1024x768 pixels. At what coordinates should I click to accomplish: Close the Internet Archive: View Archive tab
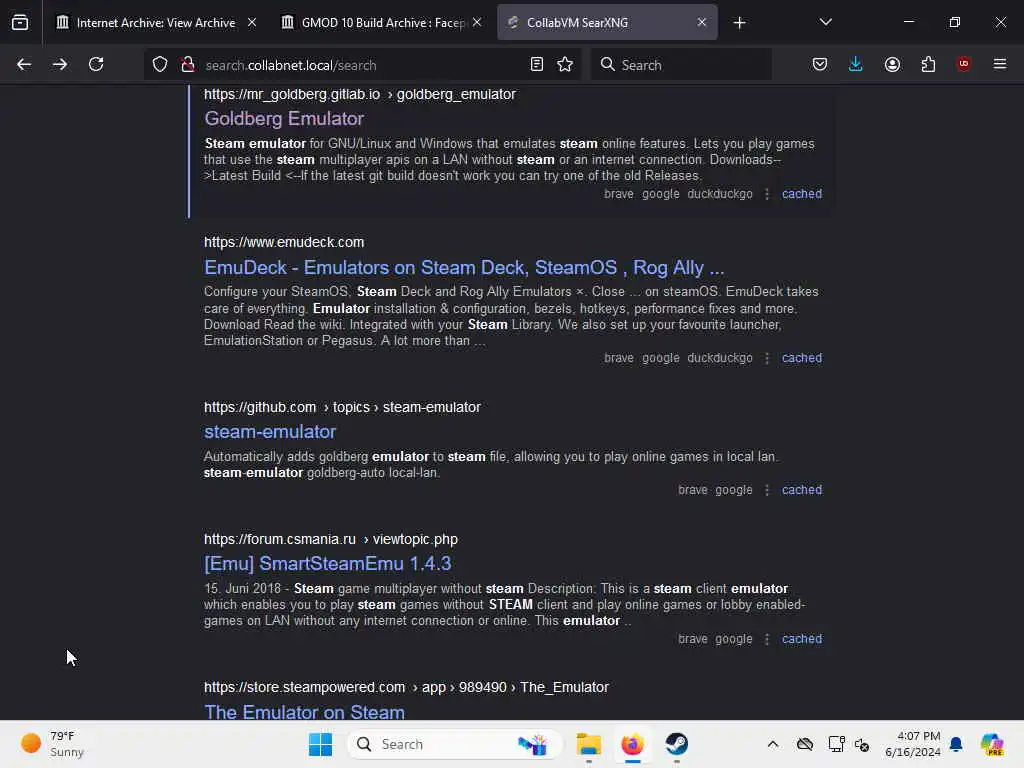click(x=252, y=22)
